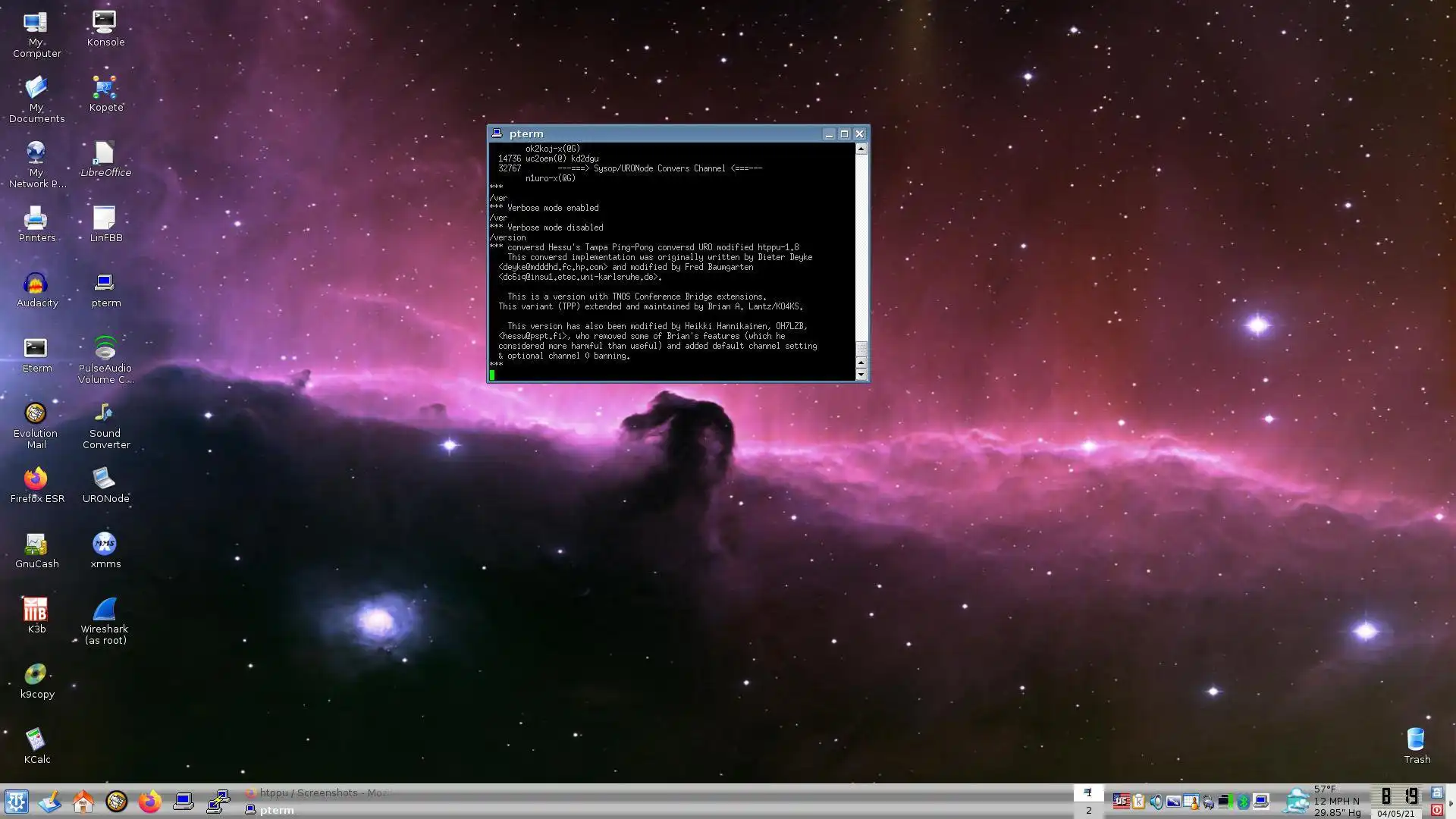
Task: Open Wireshark (as root) desktop icon
Action: pos(105,610)
